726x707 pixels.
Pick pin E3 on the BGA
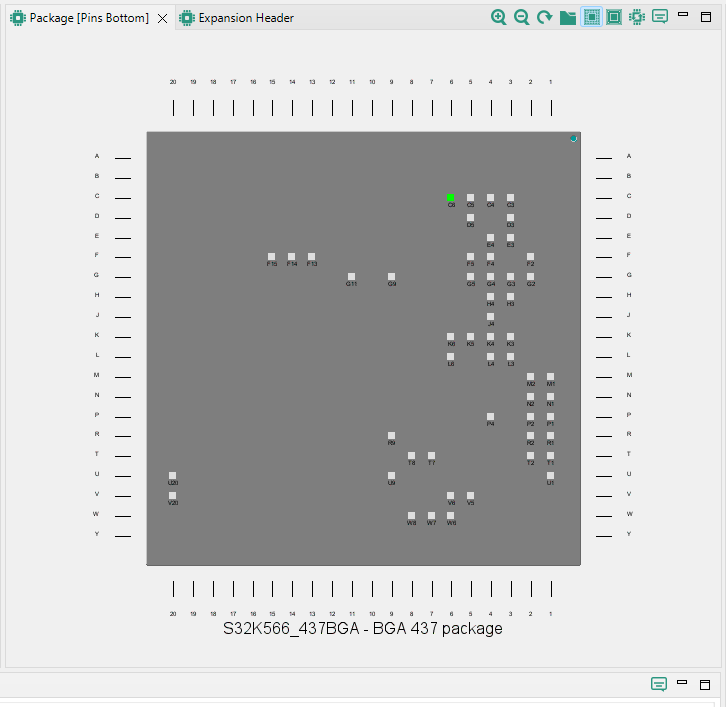[510, 238]
